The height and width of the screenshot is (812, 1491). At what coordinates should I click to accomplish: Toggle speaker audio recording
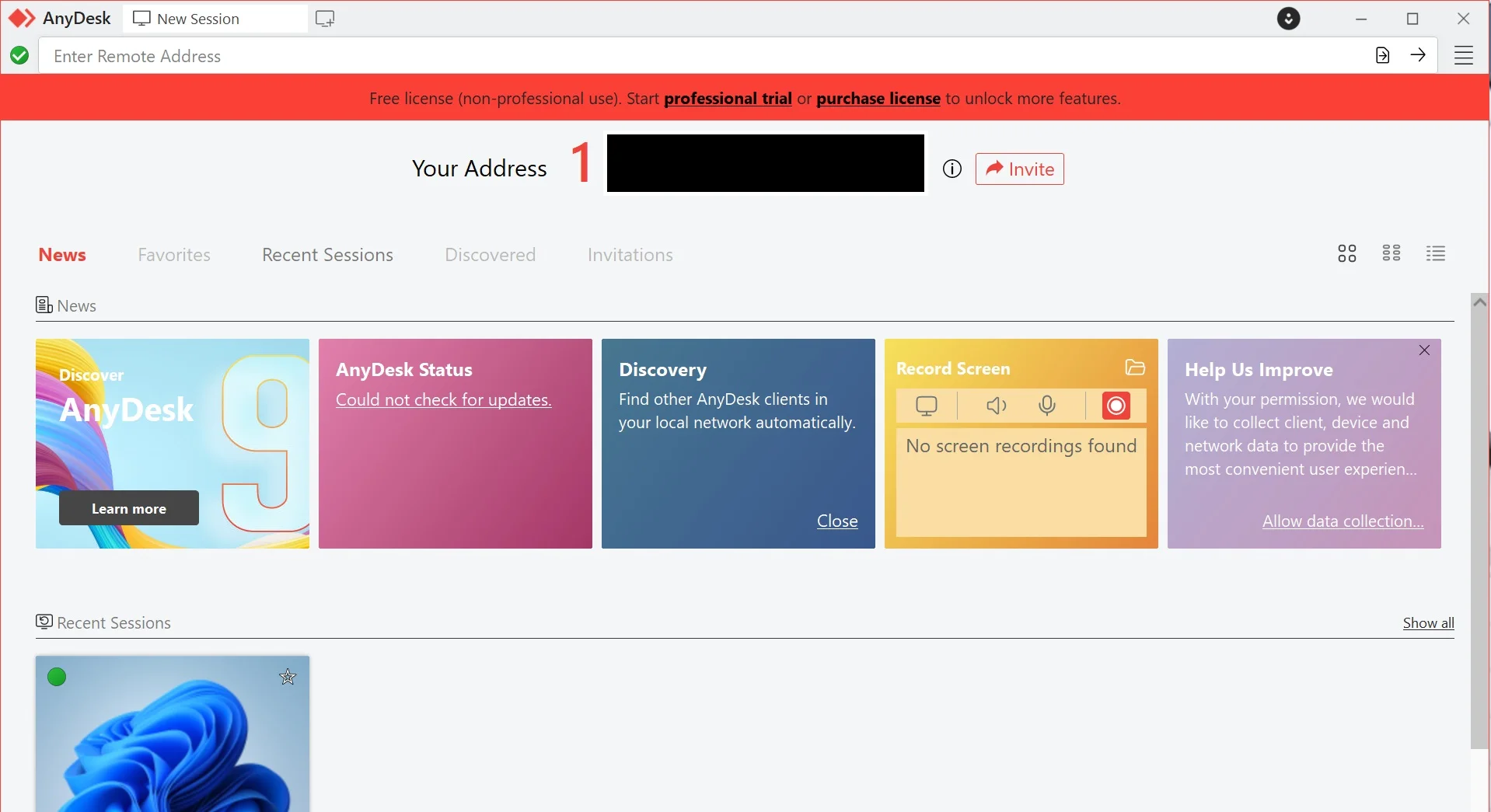(996, 406)
